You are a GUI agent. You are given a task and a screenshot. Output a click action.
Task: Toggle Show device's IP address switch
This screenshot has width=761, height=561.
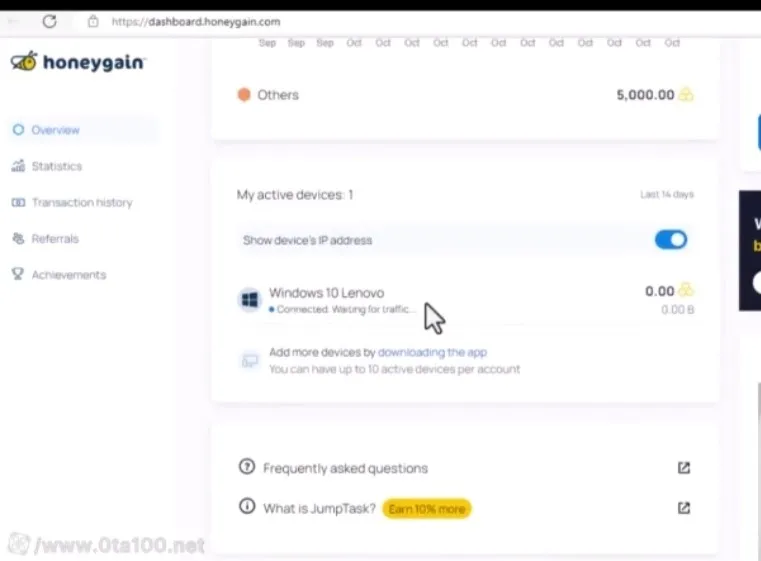point(670,240)
